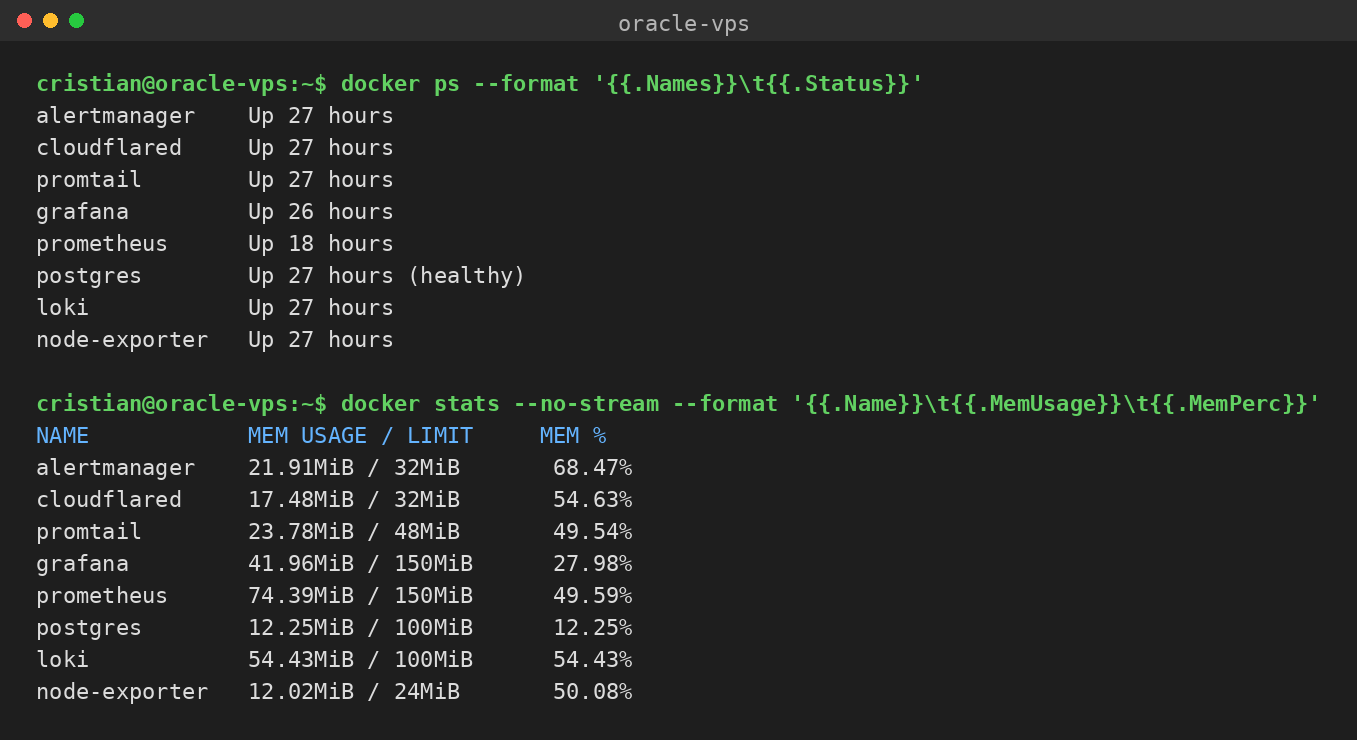Click grafana in the docker ps output

pos(82,212)
